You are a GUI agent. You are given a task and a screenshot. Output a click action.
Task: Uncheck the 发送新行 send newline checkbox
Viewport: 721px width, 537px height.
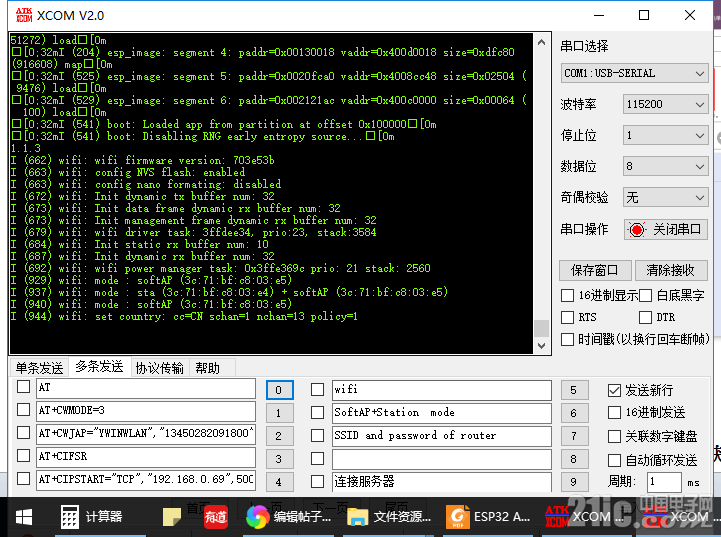614,390
